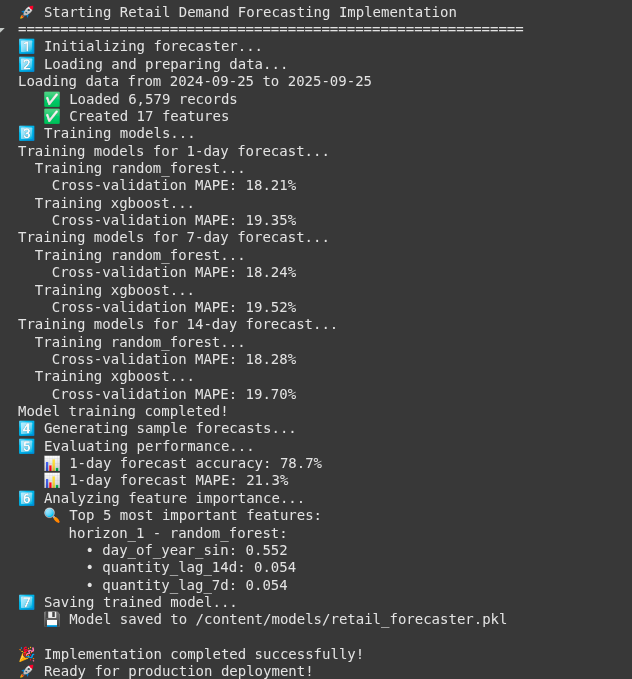Click the bar chart icon beside "1-day forecast MAPE"
The width and height of the screenshot is (632, 679).
[x=52, y=480]
